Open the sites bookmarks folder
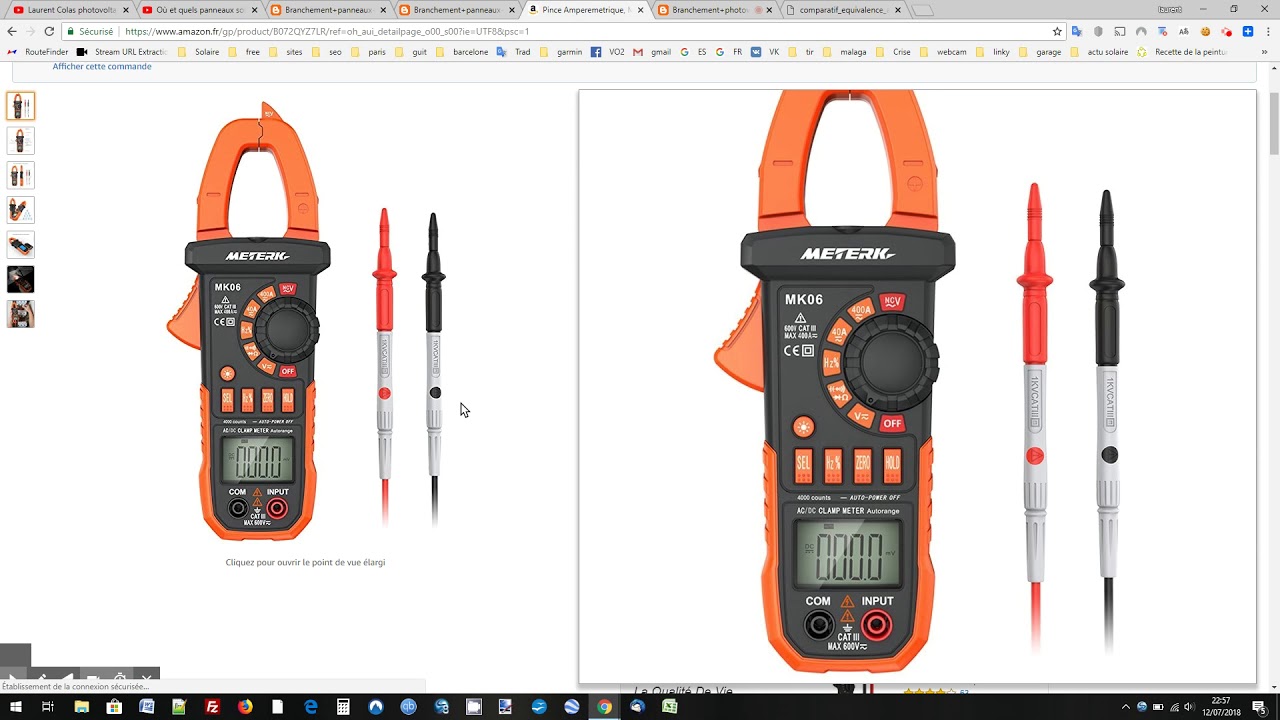Viewport: 1280px width, 720px height. 286,52
